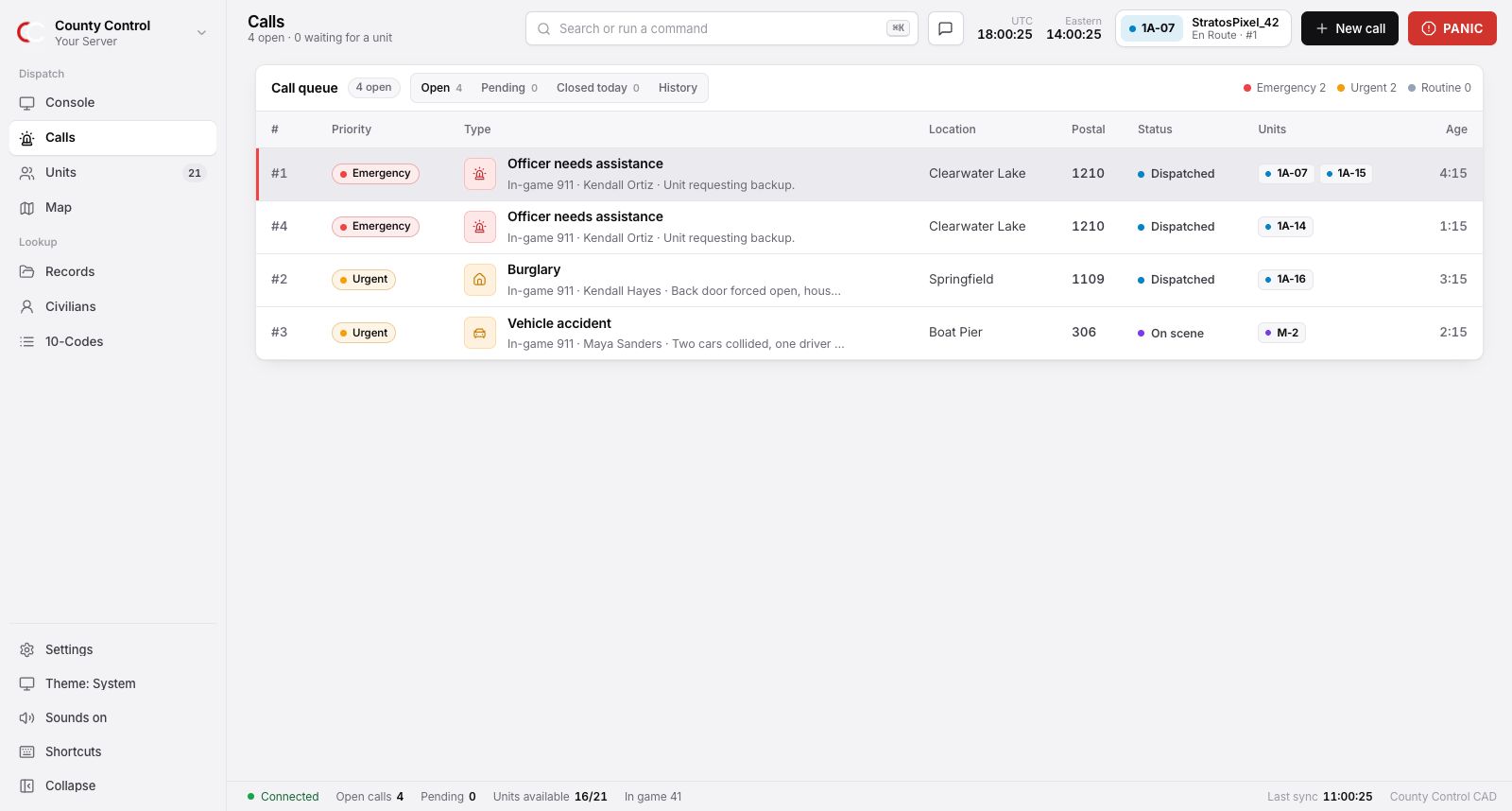
Task: Expand the County Control server dropdown
Action: coord(201,33)
